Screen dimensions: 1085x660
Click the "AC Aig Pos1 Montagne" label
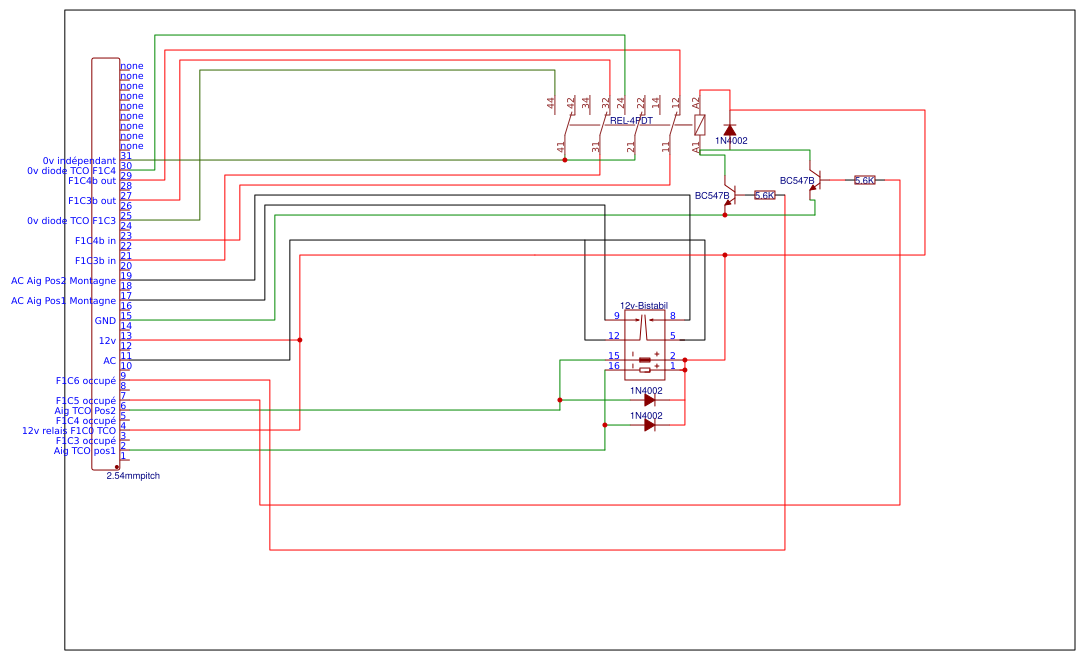pyautogui.click(x=64, y=301)
